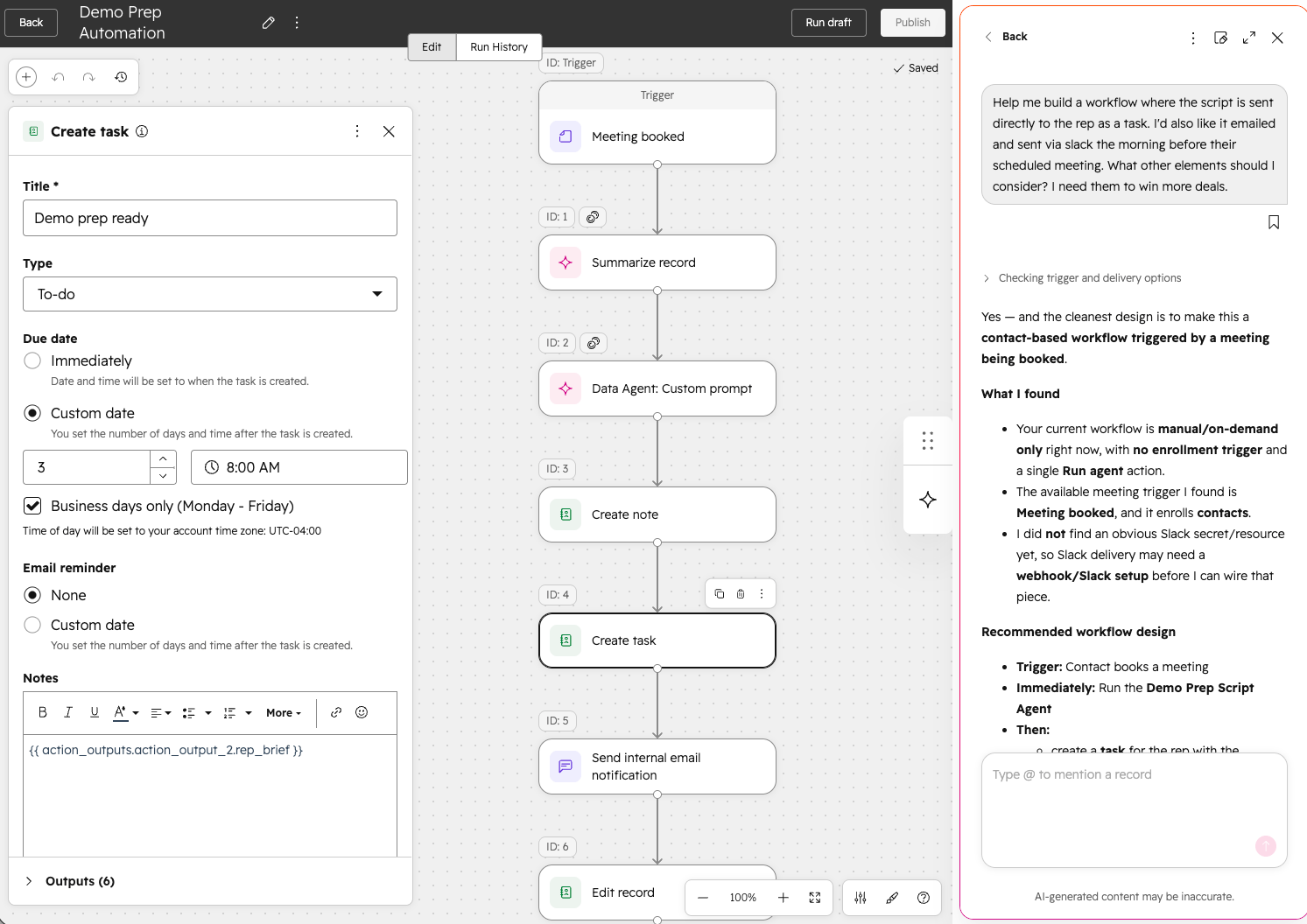Open the 8:00 AM time picker

pos(299,467)
